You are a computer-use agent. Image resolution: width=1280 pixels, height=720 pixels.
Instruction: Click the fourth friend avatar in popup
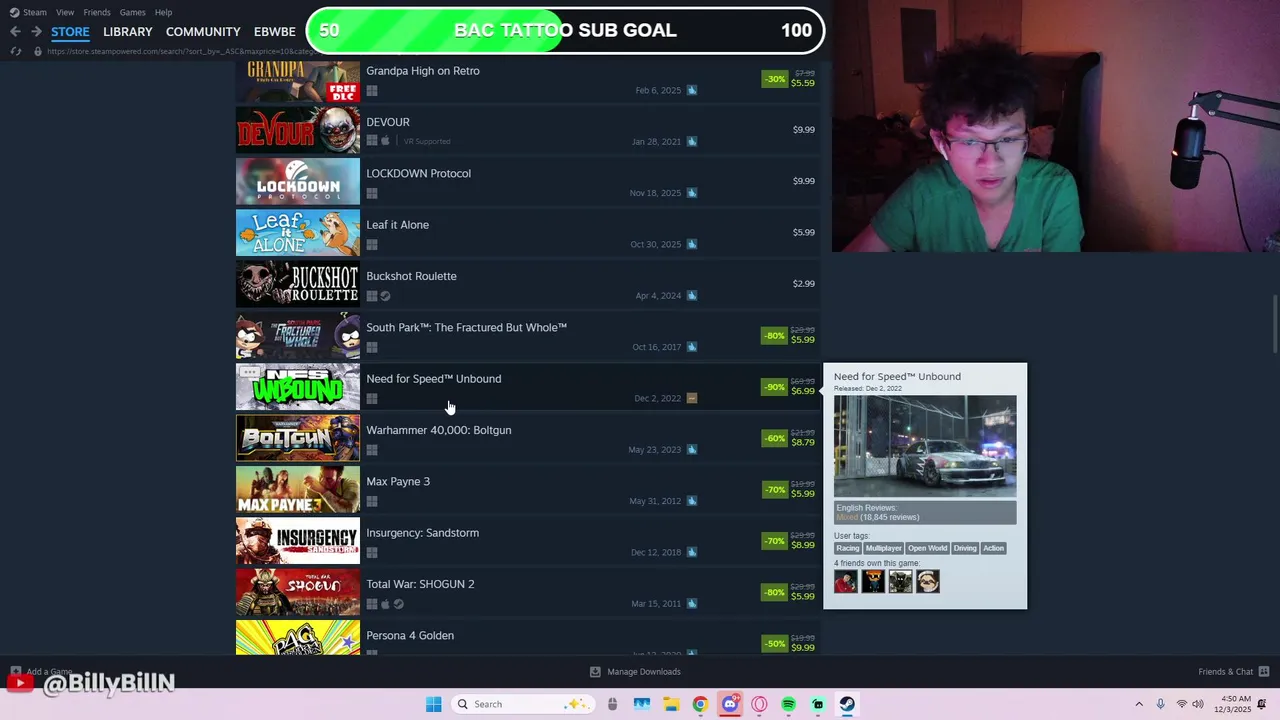(x=928, y=581)
